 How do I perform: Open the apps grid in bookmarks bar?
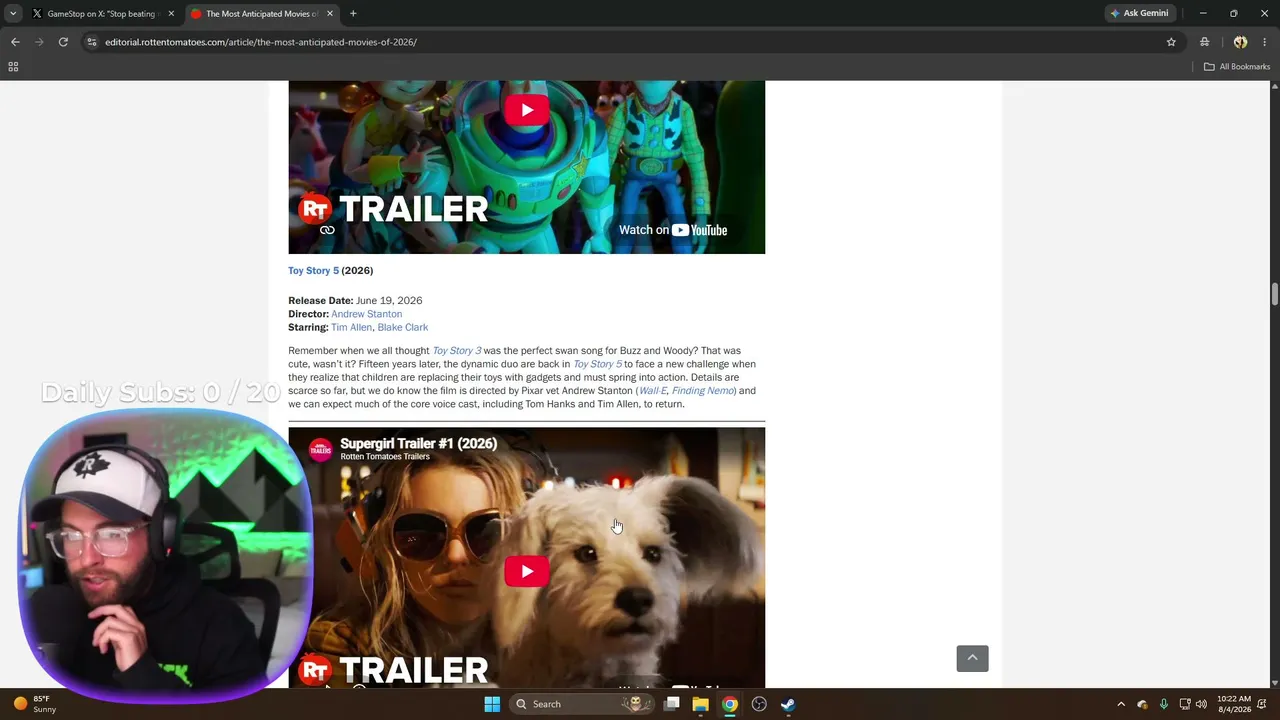tap(13, 67)
